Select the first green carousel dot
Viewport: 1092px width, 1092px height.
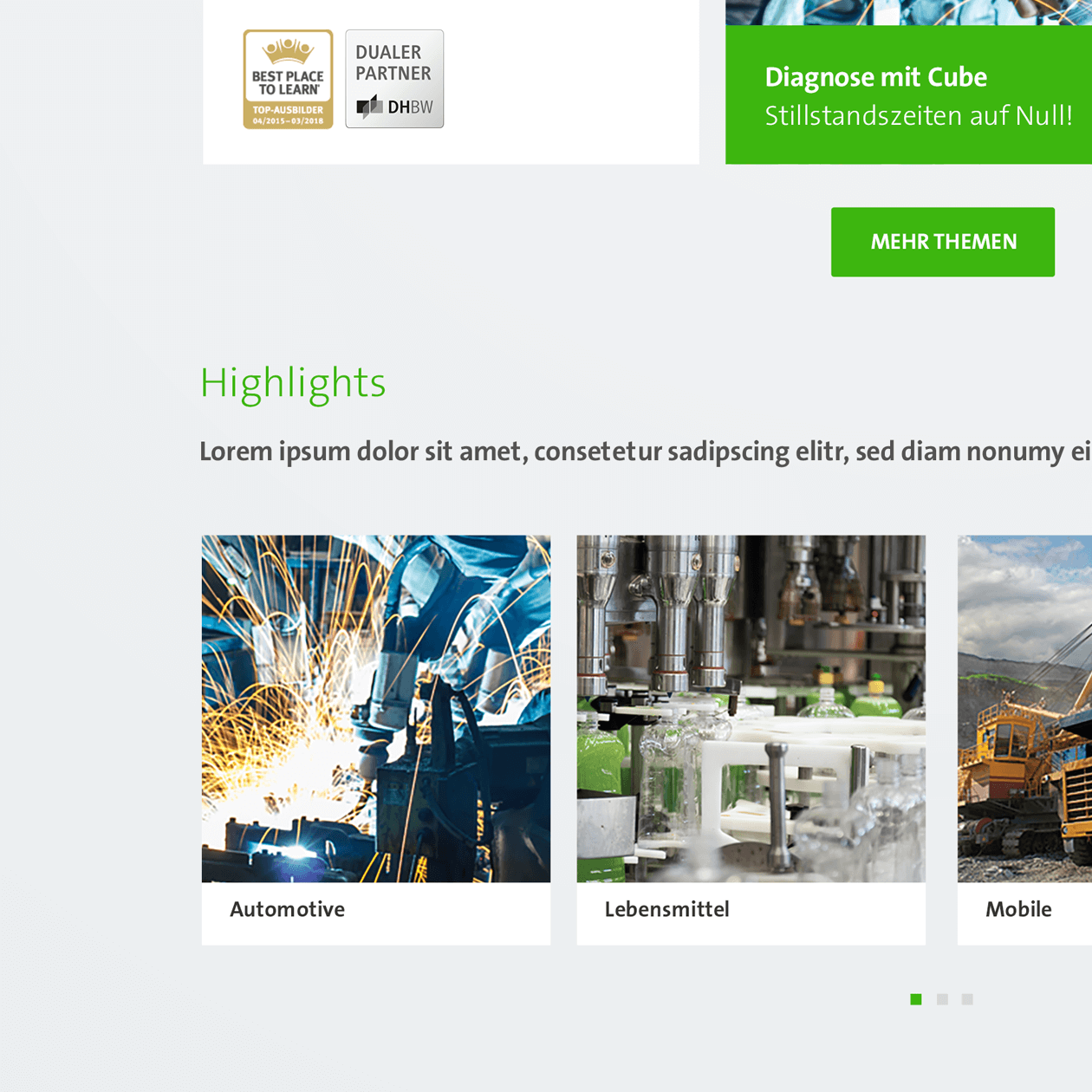point(916,999)
